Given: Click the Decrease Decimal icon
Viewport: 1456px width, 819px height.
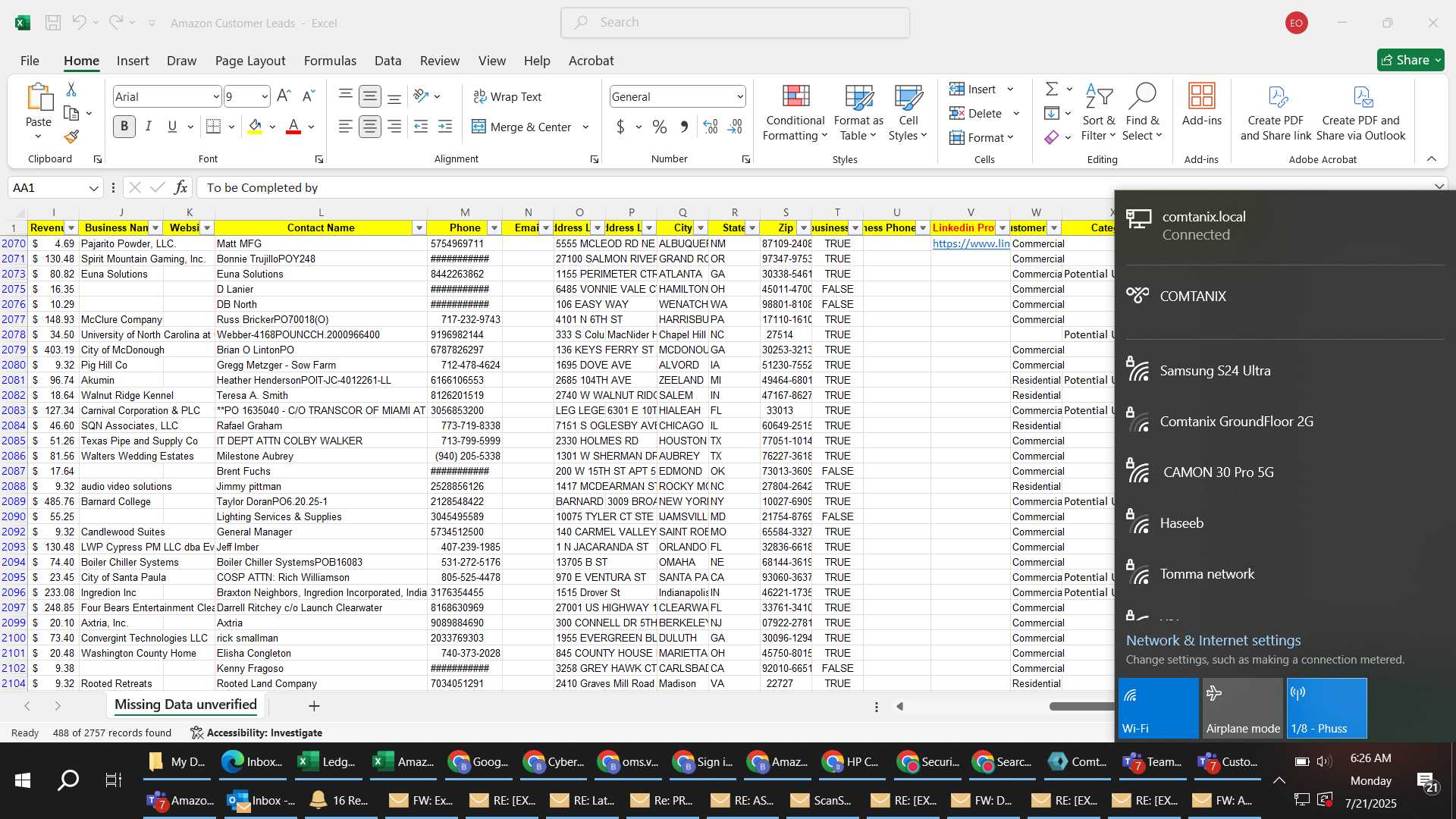Looking at the screenshot, I should 735,127.
